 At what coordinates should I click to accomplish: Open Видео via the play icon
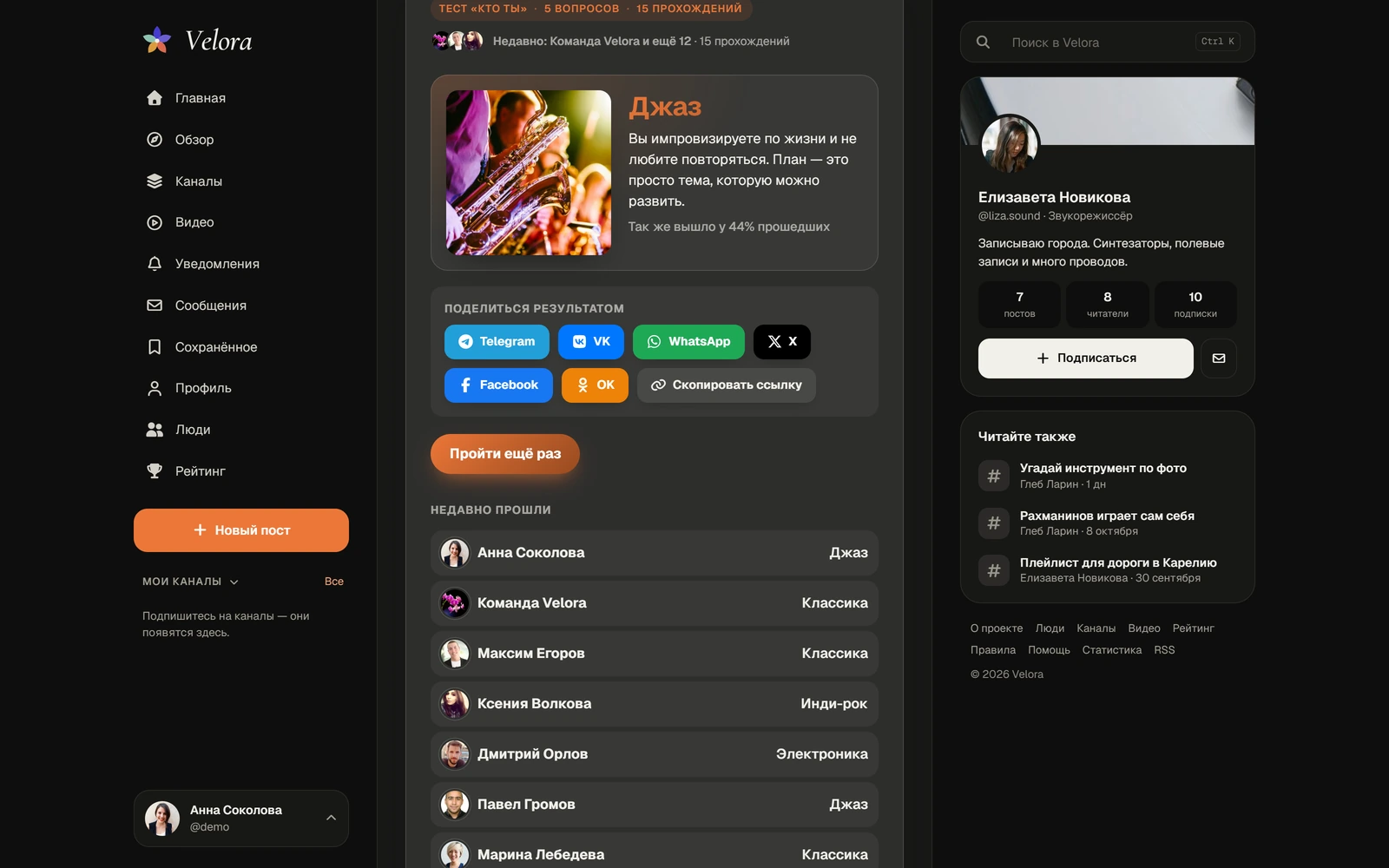[155, 222]
